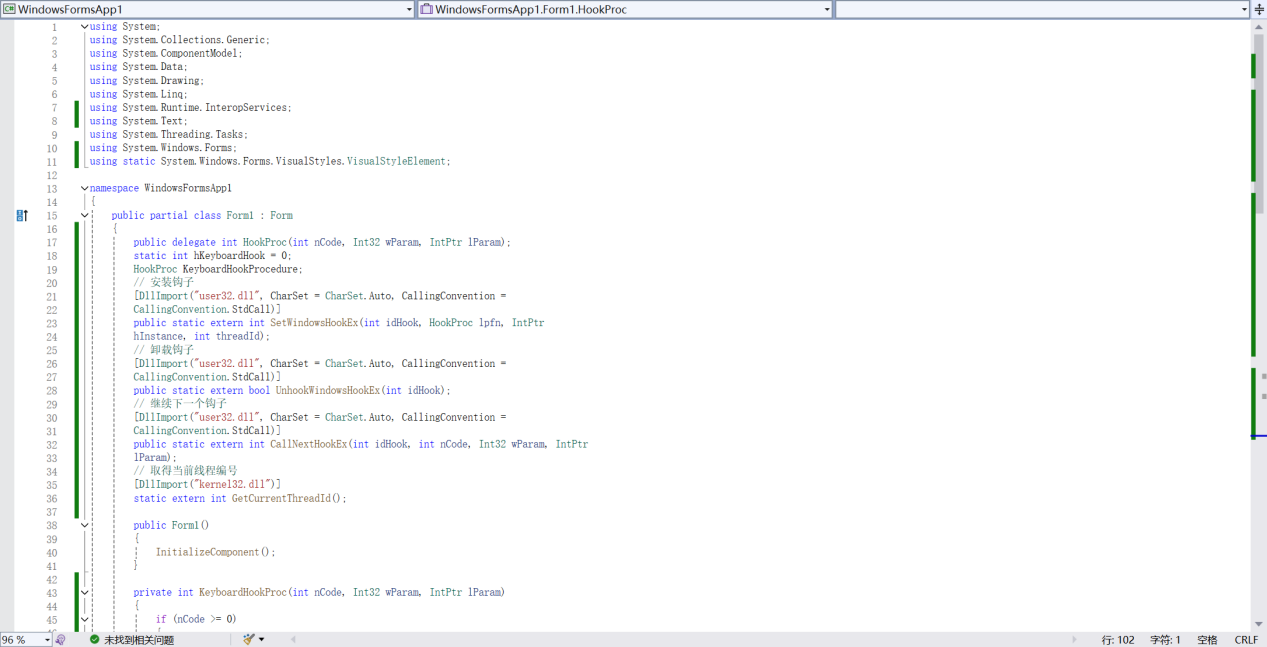Click the 字符: 1 column indicator
1267x647 pixels.
[1165, 640]
